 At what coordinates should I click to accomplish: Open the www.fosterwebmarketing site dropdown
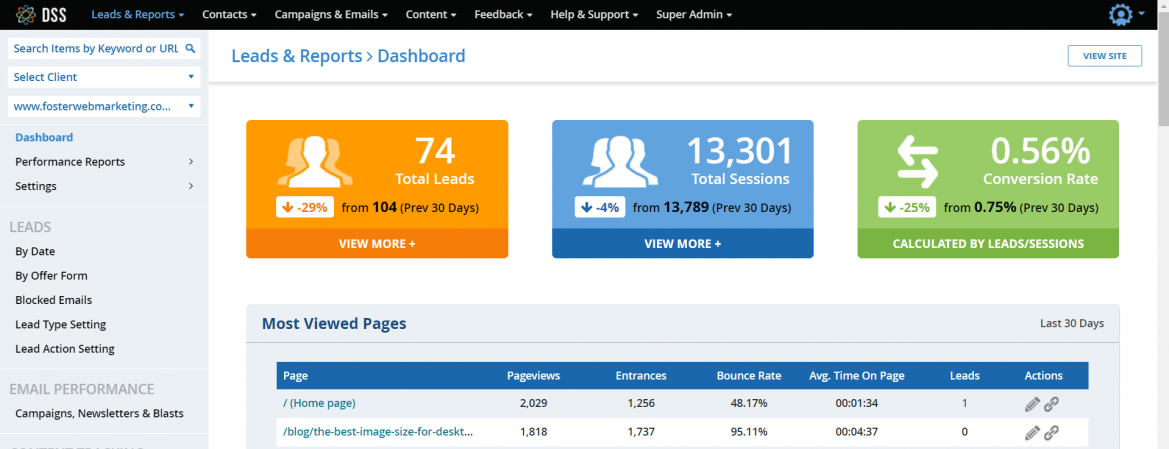[104, 106]
